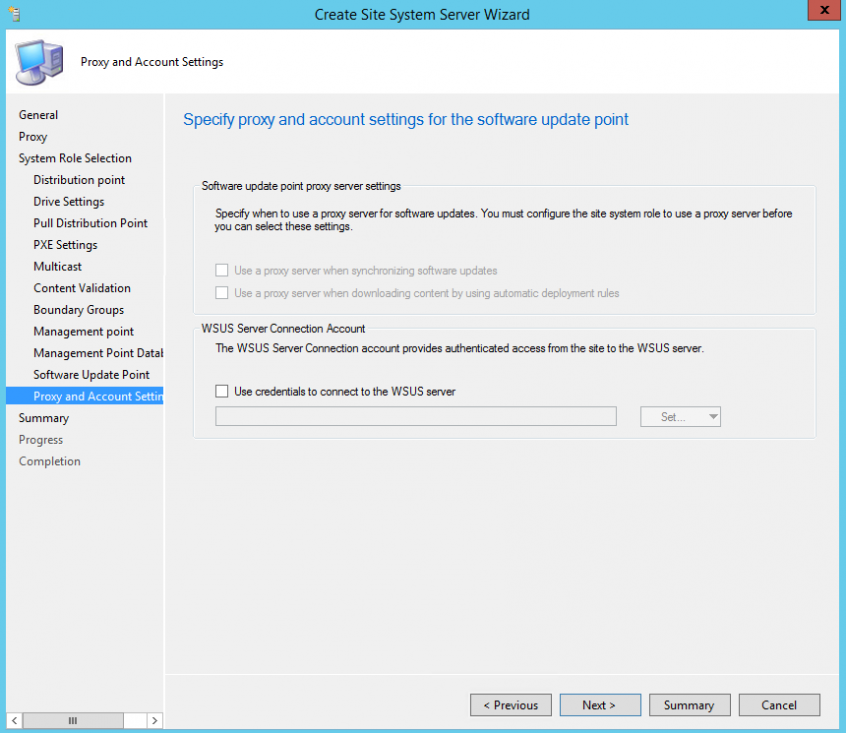Jump to the Summary wizard step
This screenshot has width=846, height=733.
click(x=44, y=418)
